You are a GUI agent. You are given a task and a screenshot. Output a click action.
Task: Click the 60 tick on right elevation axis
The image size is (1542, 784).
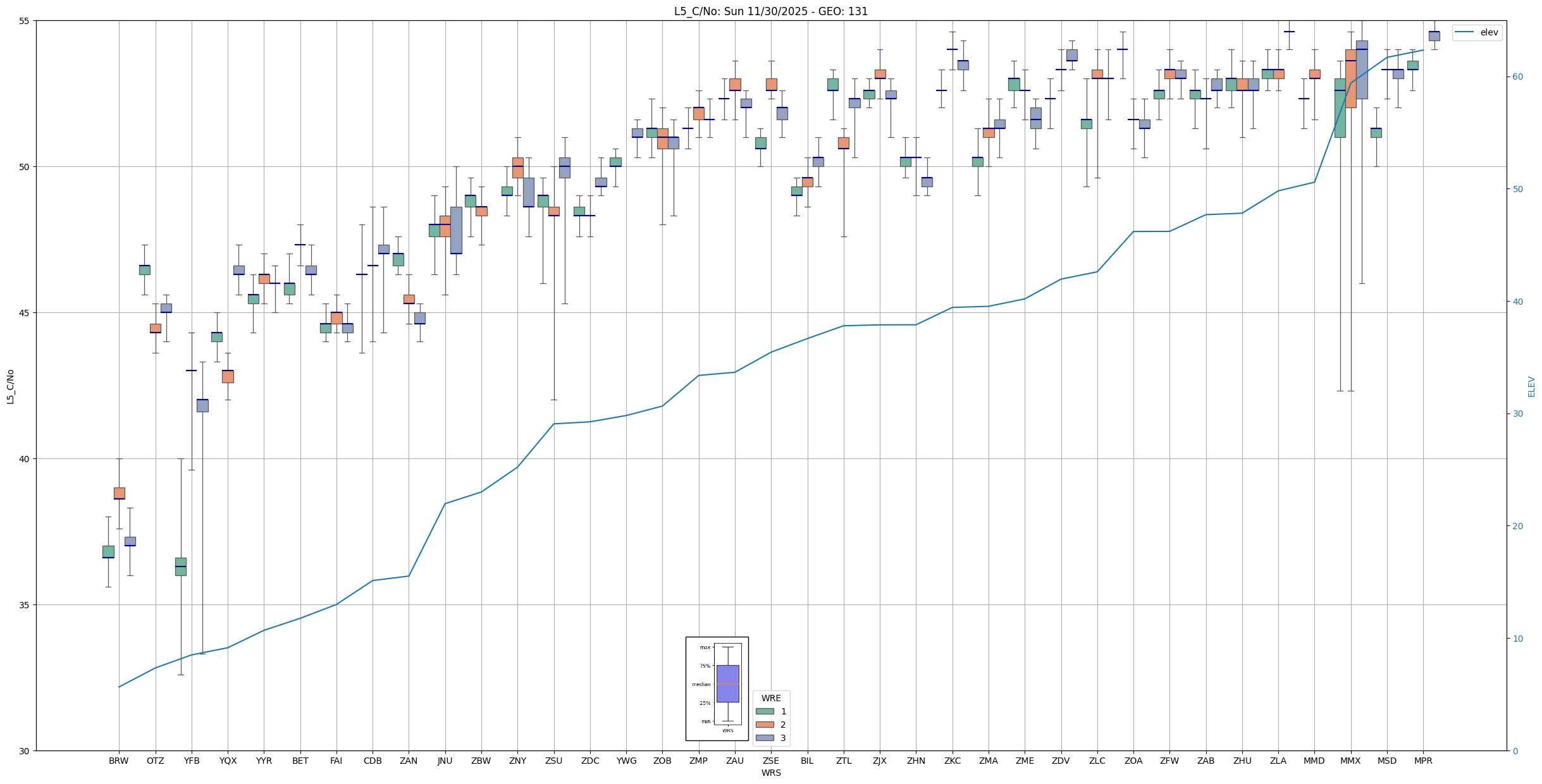[1517, 77]
